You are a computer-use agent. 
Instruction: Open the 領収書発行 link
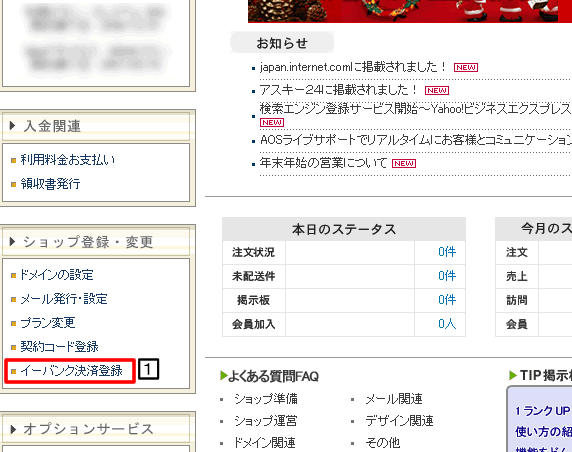click(x=50, y=184)
